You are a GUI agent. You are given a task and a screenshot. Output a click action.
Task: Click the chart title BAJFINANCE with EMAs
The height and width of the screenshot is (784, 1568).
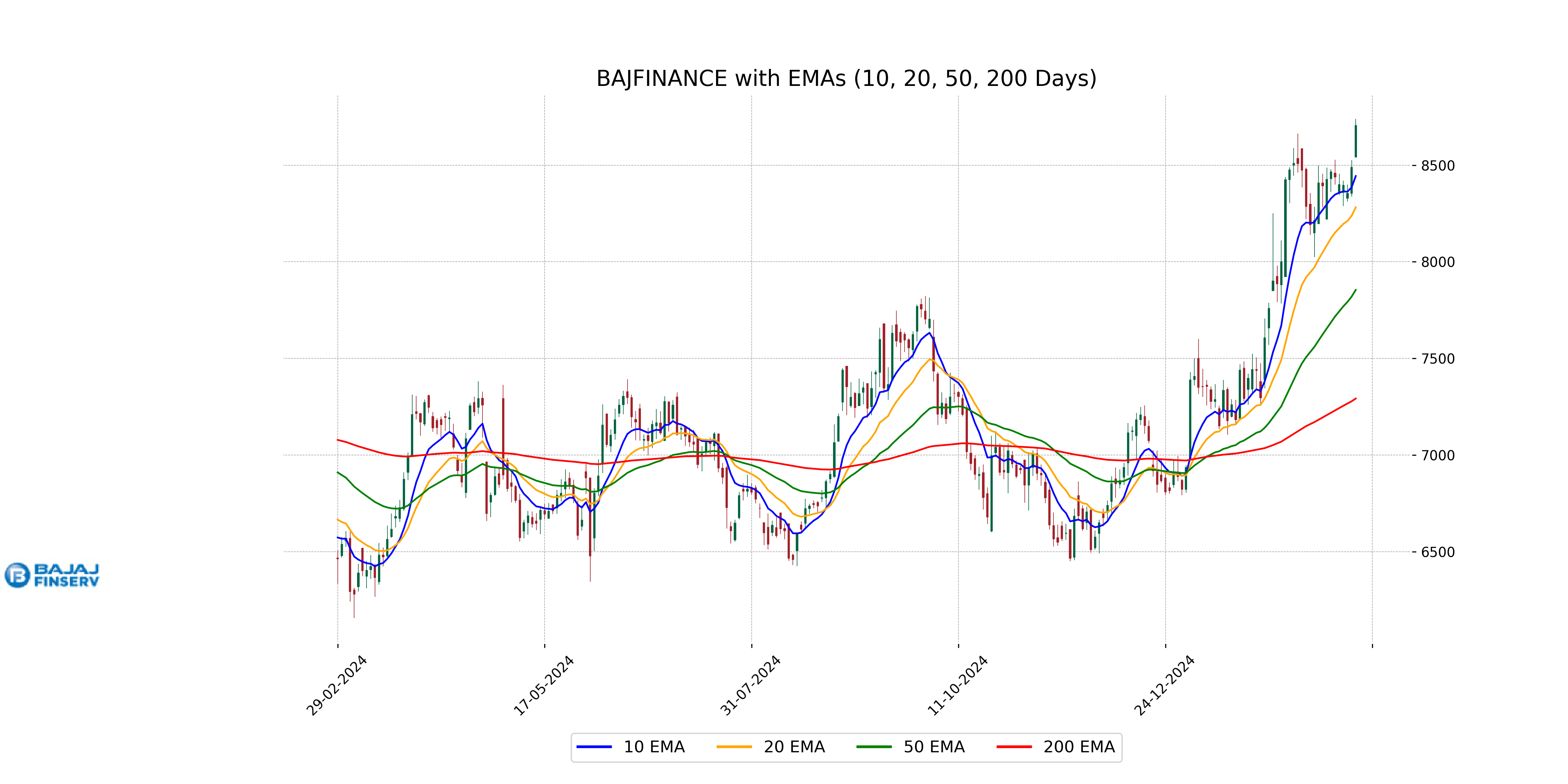point(845,78)
